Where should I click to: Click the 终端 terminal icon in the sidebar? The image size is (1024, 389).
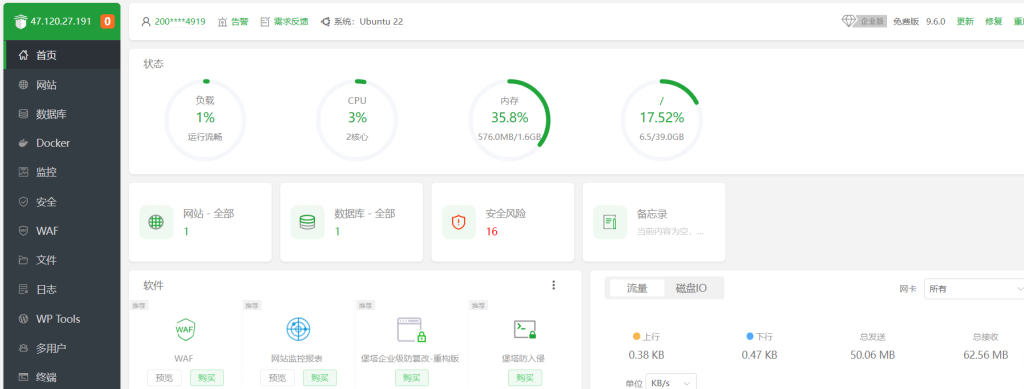click(24, 377)
